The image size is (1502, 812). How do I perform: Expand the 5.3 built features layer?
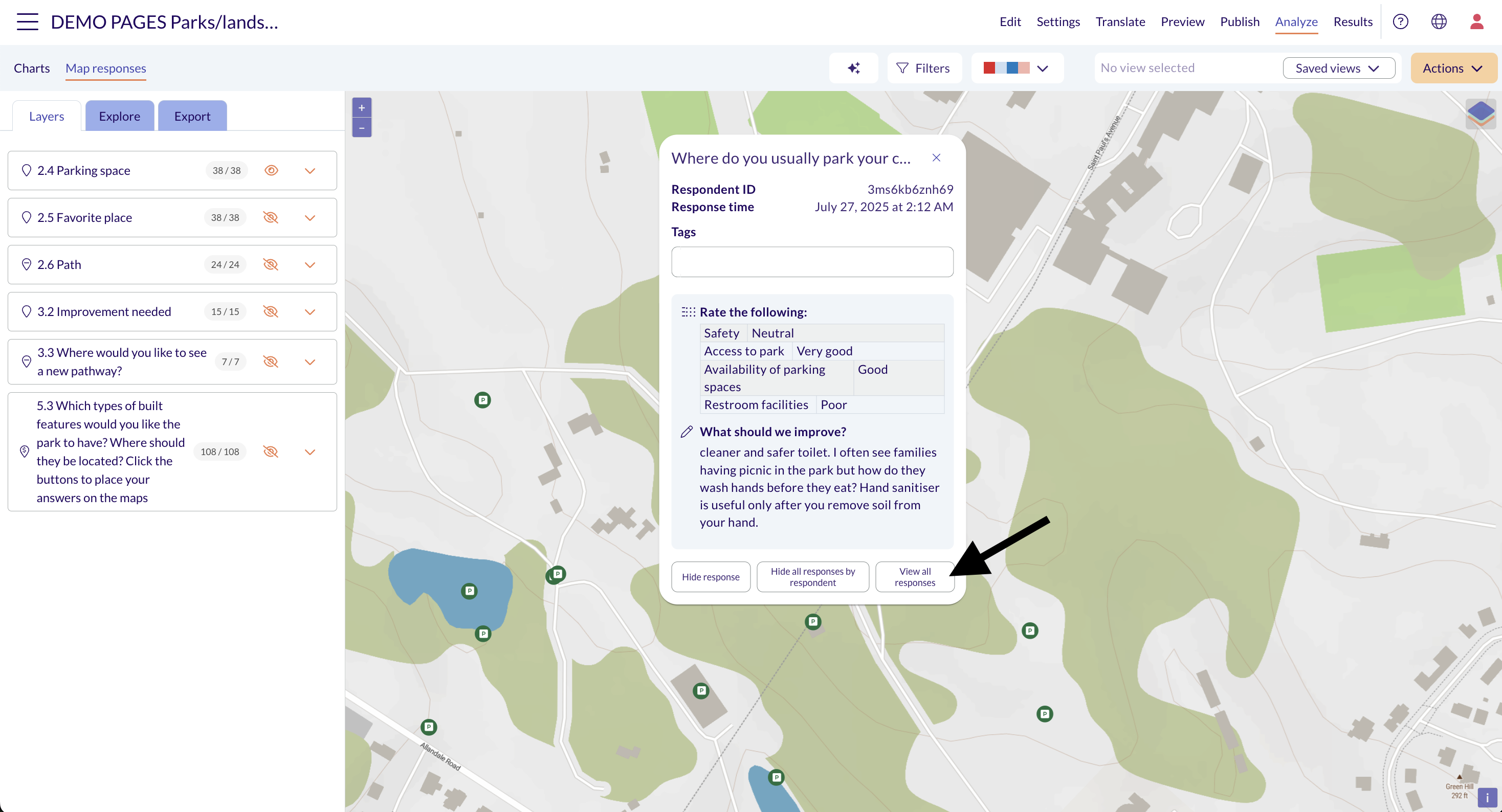tap(310, 453)
